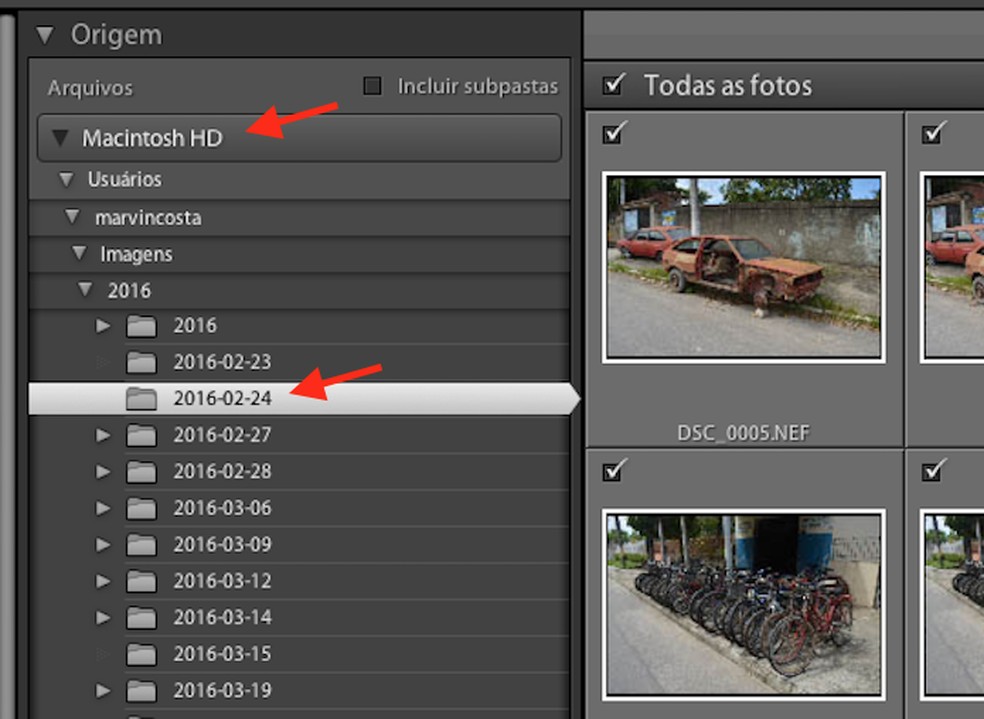Open the DSC_0005.NEF photo thumbnail
Viewport: 984px width, 719px height.
click(x=744, y=267)
